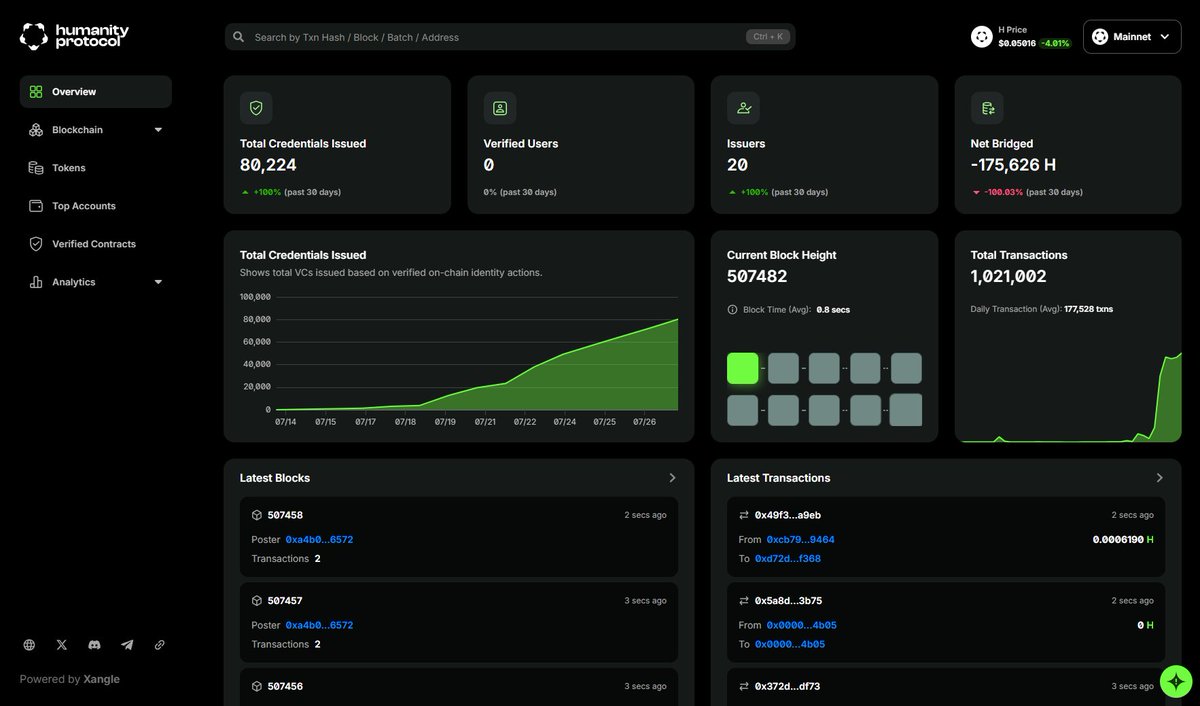
Task: Click the 1,021,002 total transactions value
Action: click(1009, 277)
